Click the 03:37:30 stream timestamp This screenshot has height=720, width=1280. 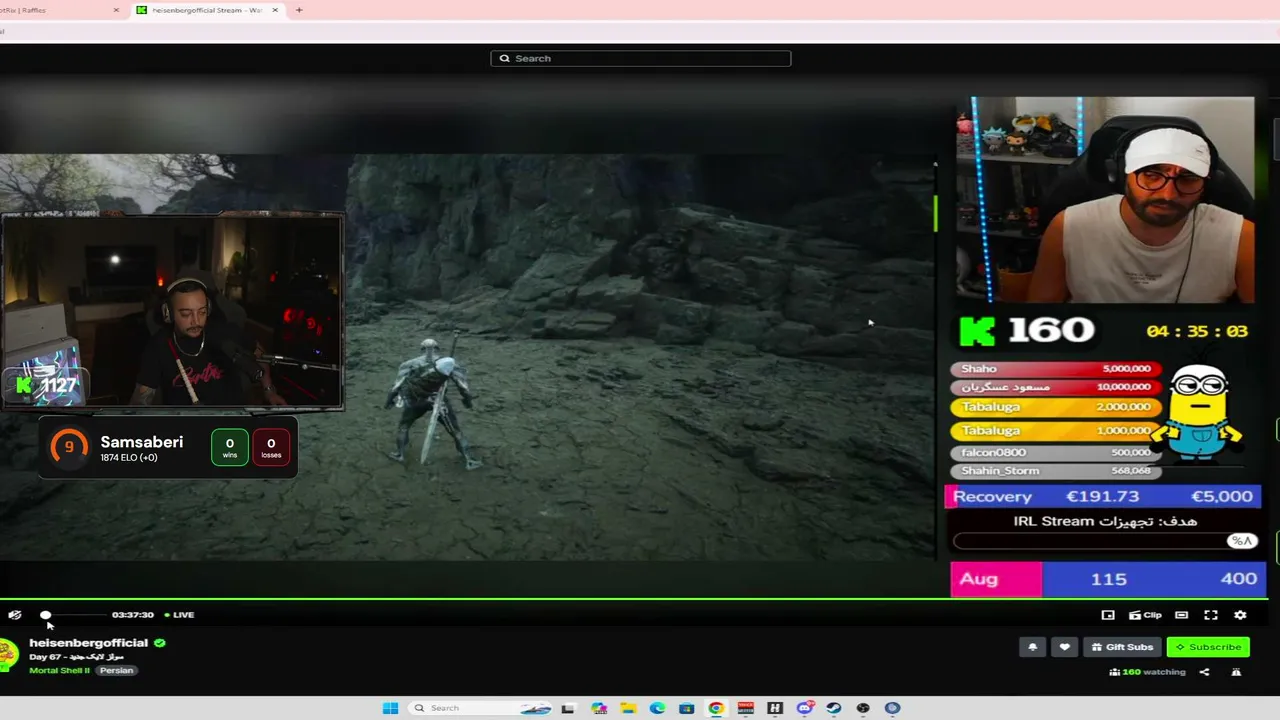pos(133,615)
